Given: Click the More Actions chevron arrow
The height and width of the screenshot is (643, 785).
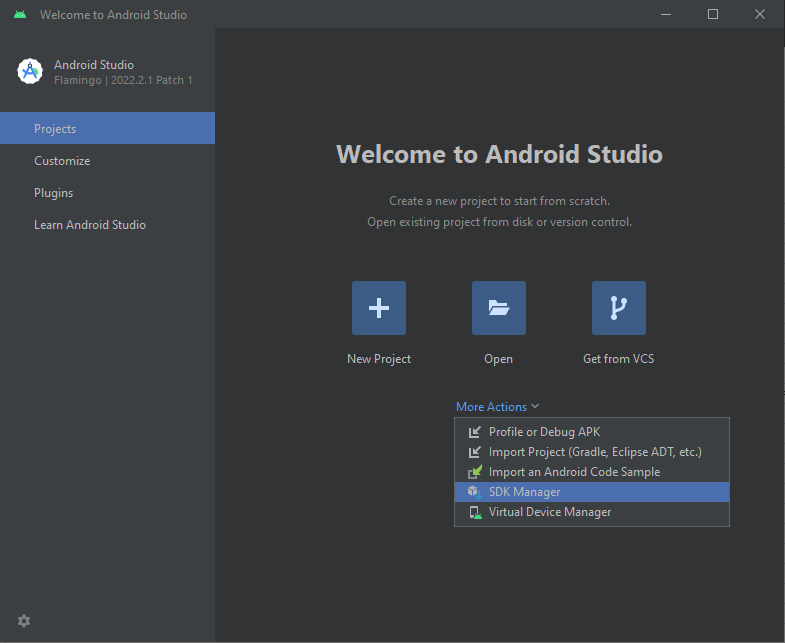Looking at the screenshot, I should 536,407.
